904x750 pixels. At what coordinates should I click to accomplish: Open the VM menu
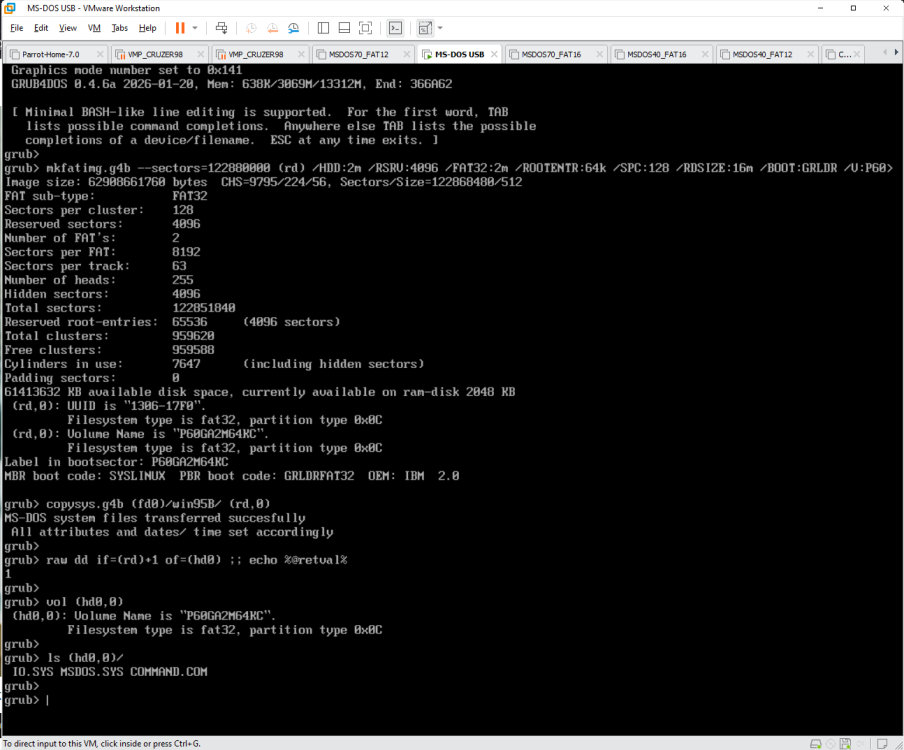(x=94, y=28)
